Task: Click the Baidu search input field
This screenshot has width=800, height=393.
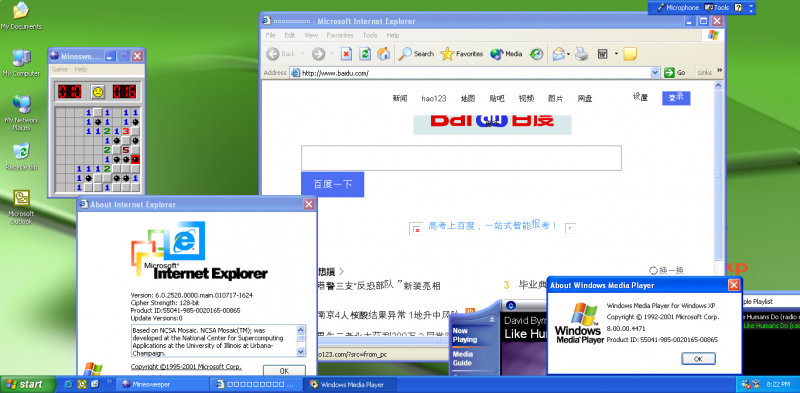Action: coord(461,158)
